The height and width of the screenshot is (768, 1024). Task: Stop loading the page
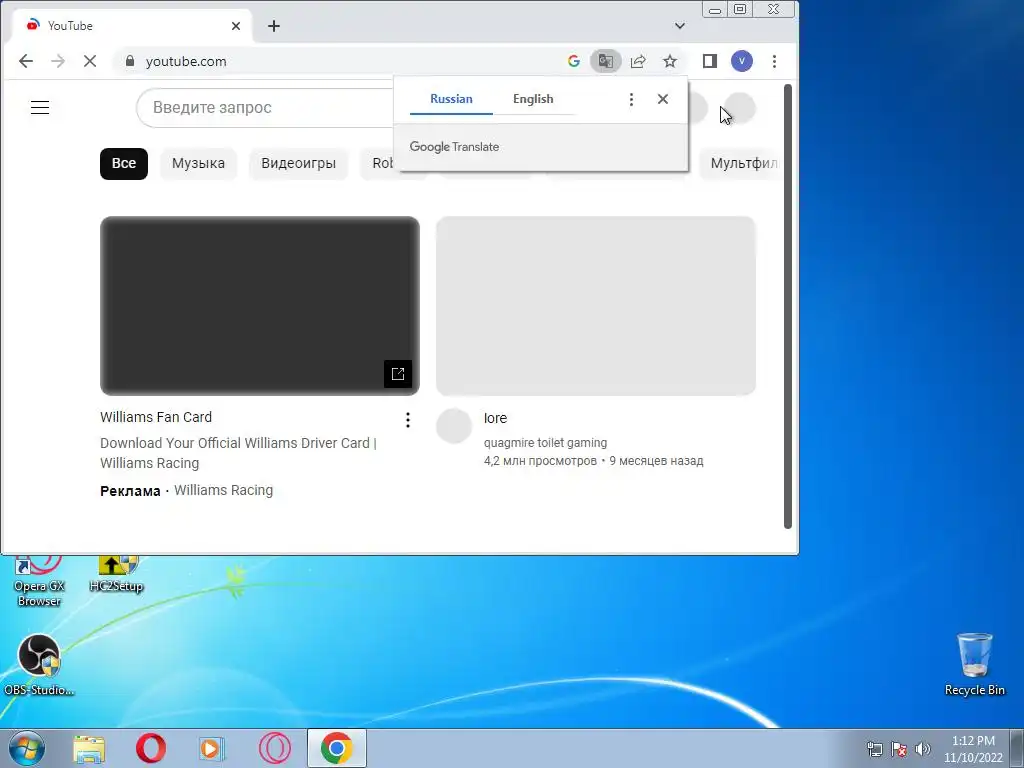point(90,61)
